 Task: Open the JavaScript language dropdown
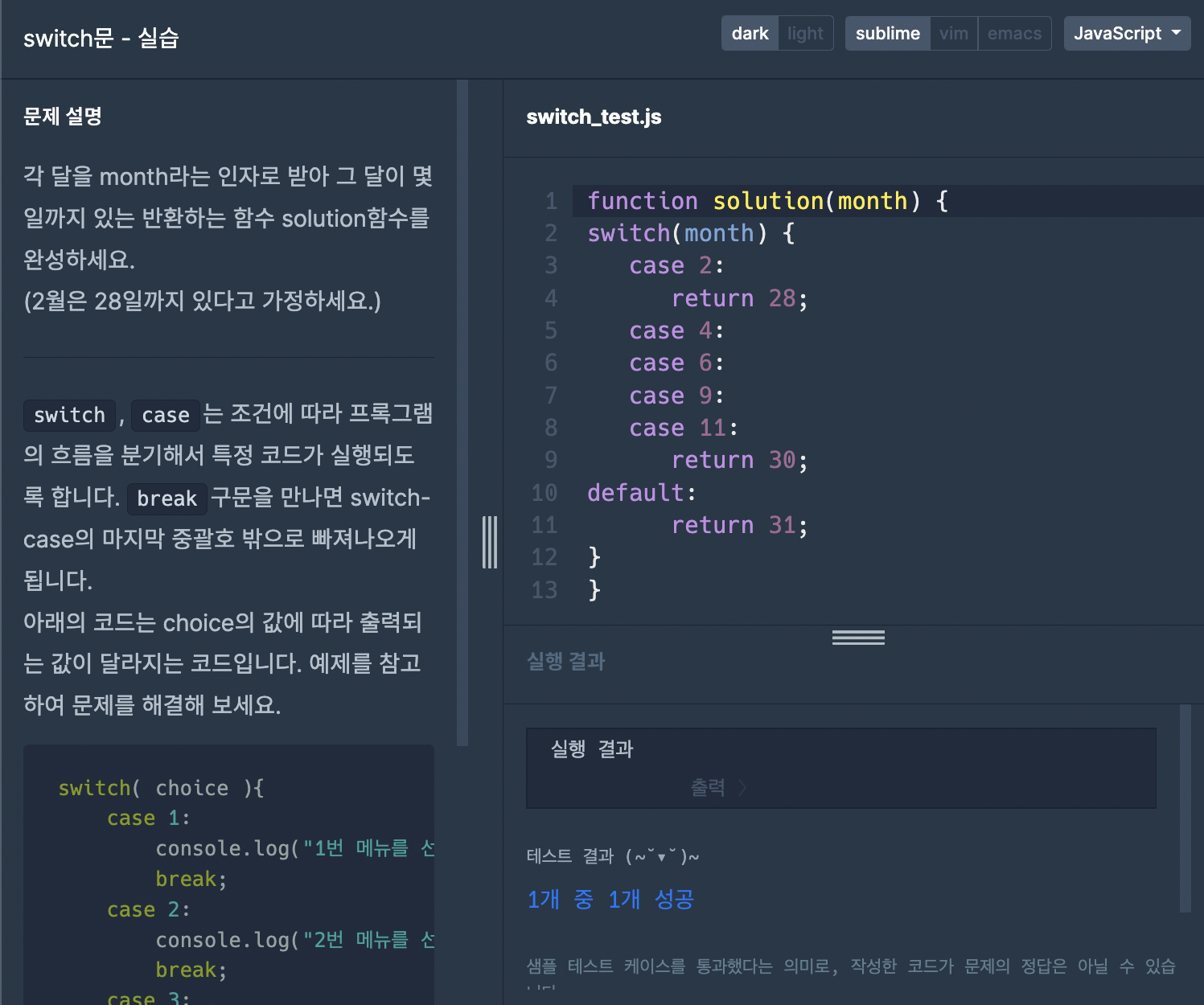click(x=1127, y=34)
